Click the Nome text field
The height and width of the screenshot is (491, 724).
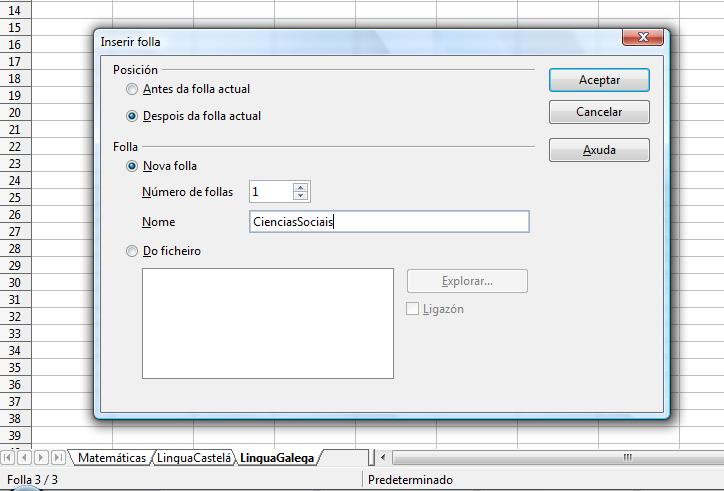pyautogui.click(x=389, y=222)
